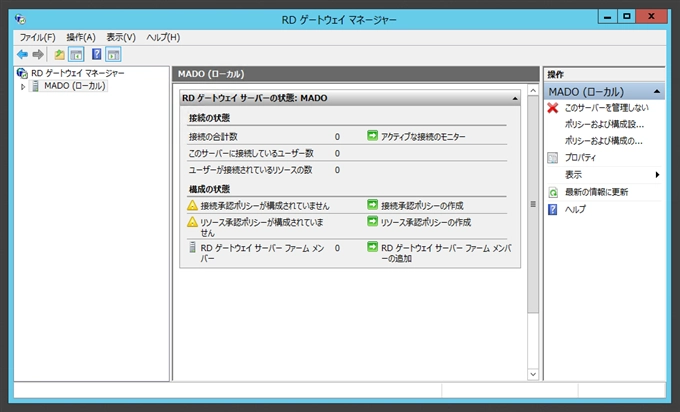Click green arrow beside ファーム メンバーの追加
680x412 pixels.
372,247
